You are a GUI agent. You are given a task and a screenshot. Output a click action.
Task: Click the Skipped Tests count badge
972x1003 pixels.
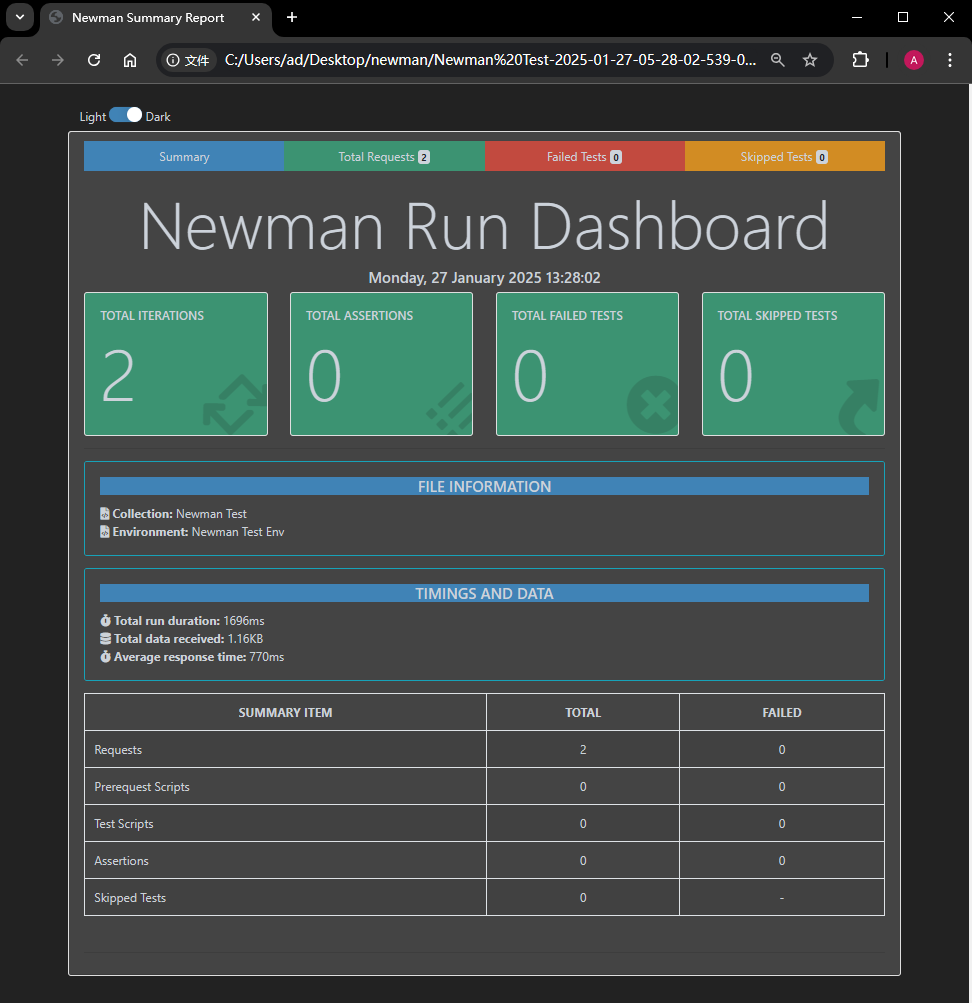coord(822,157)
